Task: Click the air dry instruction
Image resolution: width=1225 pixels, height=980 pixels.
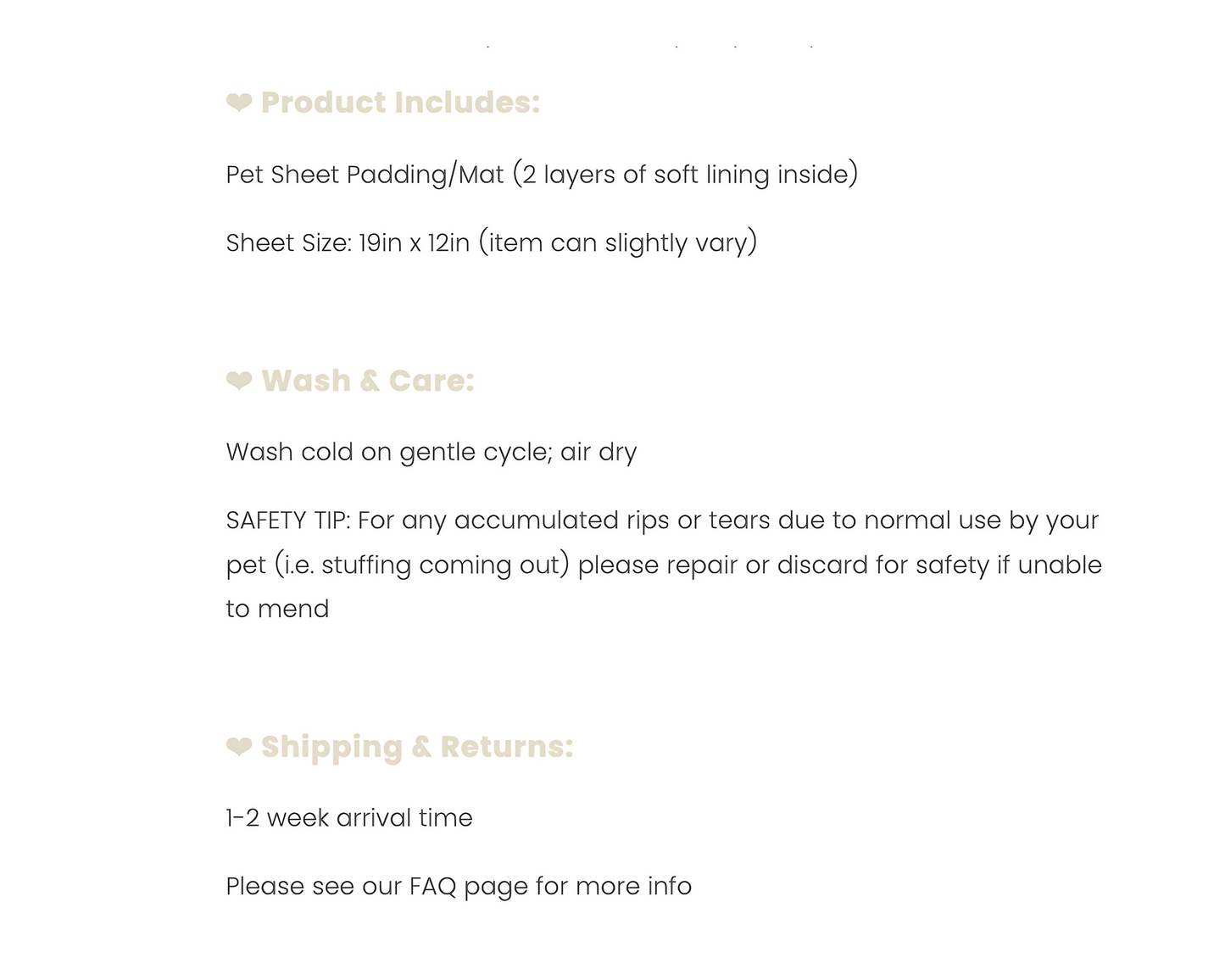Action: point(599,452)
